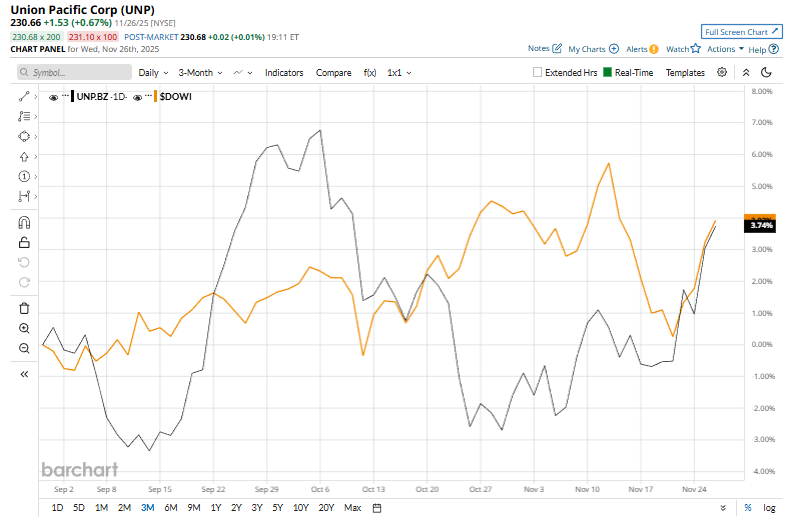Image resolution: width=785 pixels, height=522 pixels.
Task: Change the black UNP.BZ line color swatch
Action: coord(73,96)
